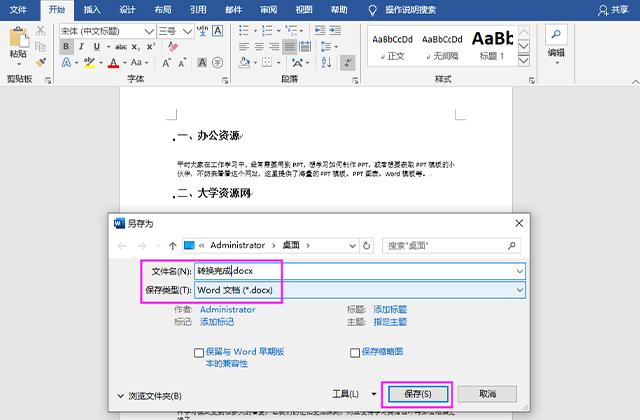
Task: Check 保留与 Word 早期版本的兼容性 checkbox
Action: point(199,353)
